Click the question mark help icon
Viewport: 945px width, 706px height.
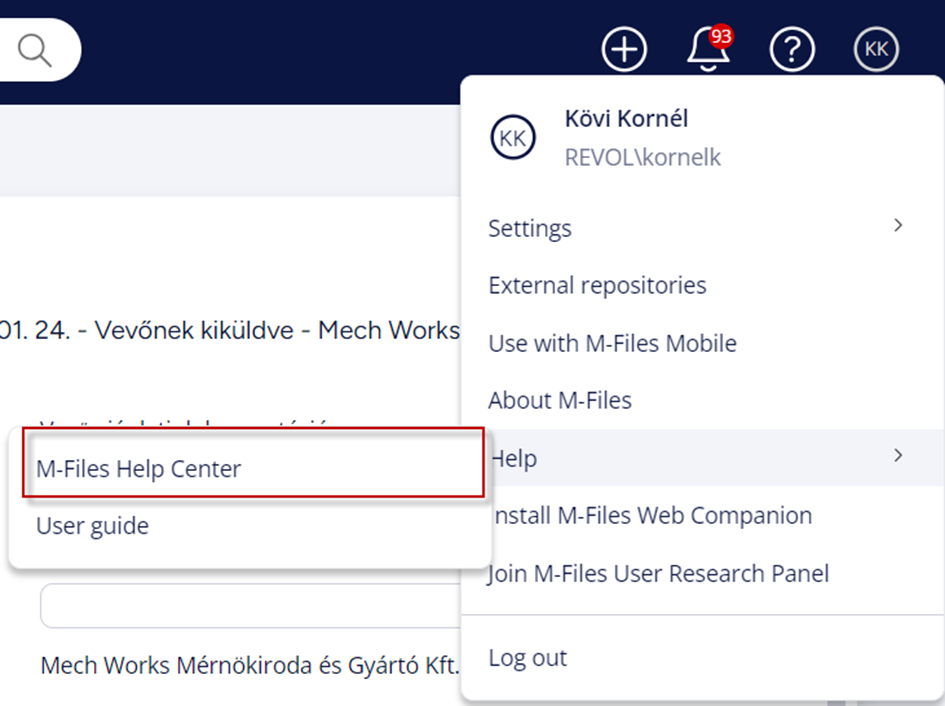[792, 49]
